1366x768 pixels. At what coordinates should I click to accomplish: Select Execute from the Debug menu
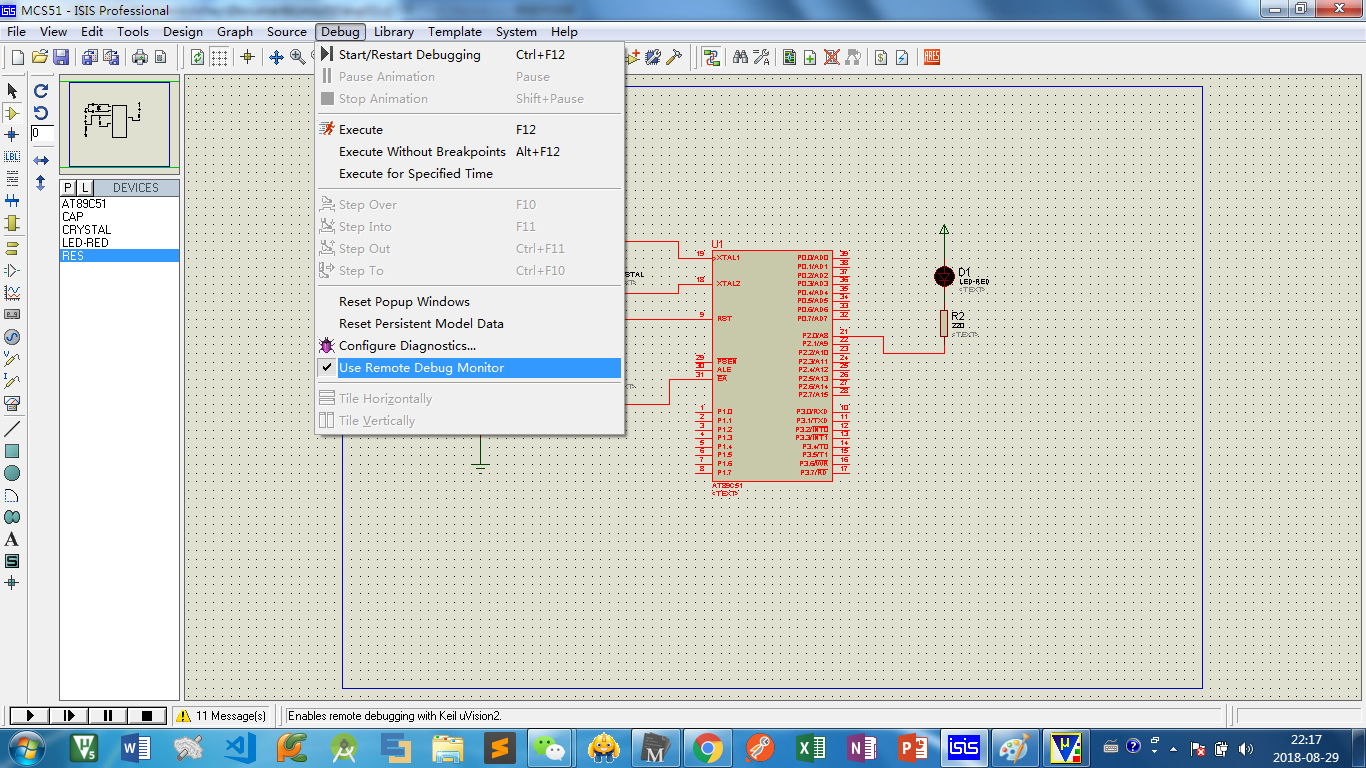pos(468,130)
